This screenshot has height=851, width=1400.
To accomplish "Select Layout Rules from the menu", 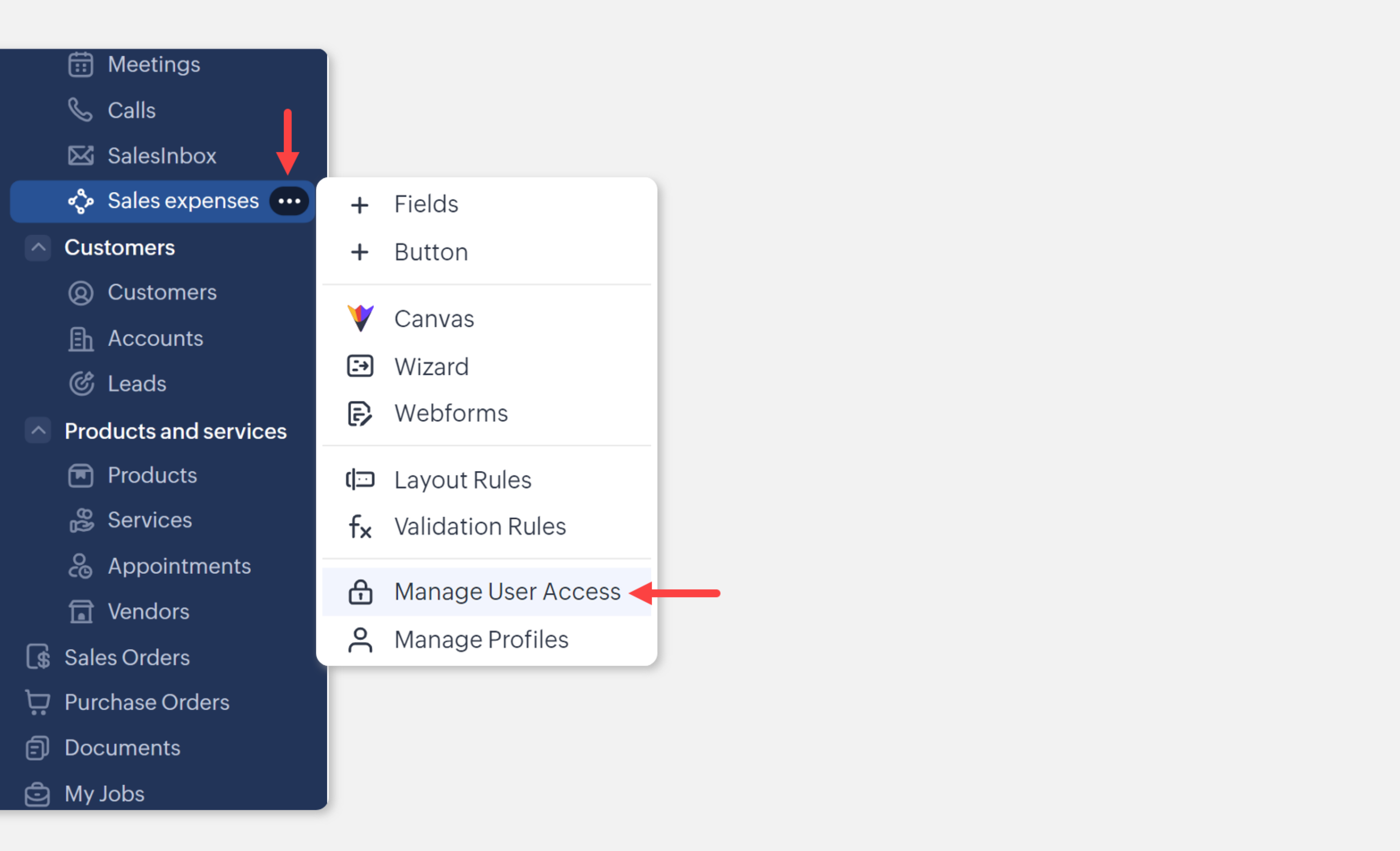I will (x=462, y=480).
